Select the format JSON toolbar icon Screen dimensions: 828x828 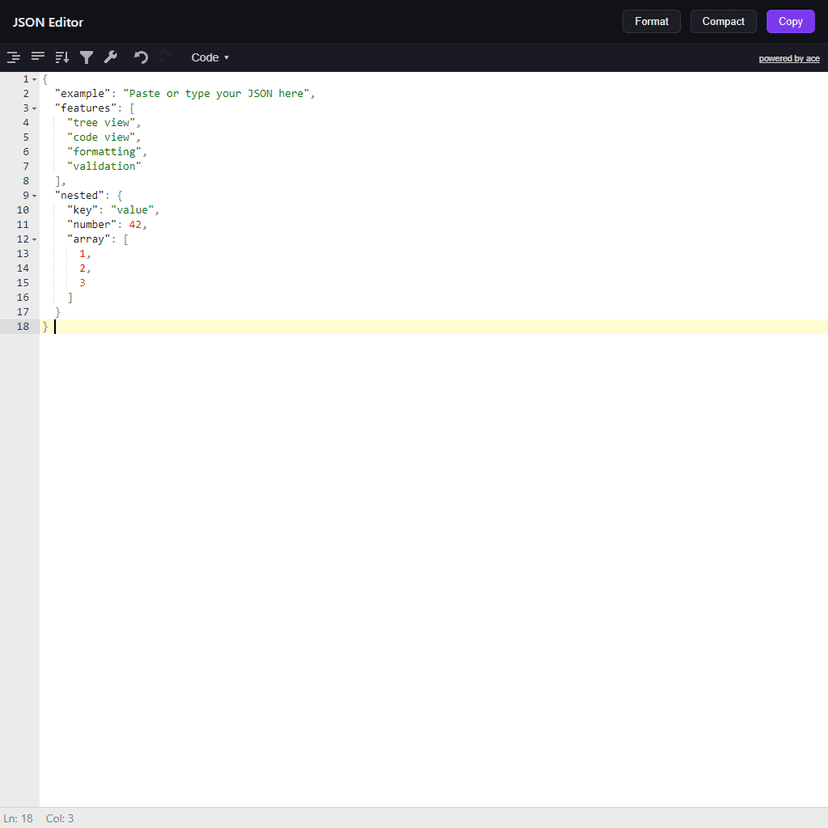(x=13, y=57)
